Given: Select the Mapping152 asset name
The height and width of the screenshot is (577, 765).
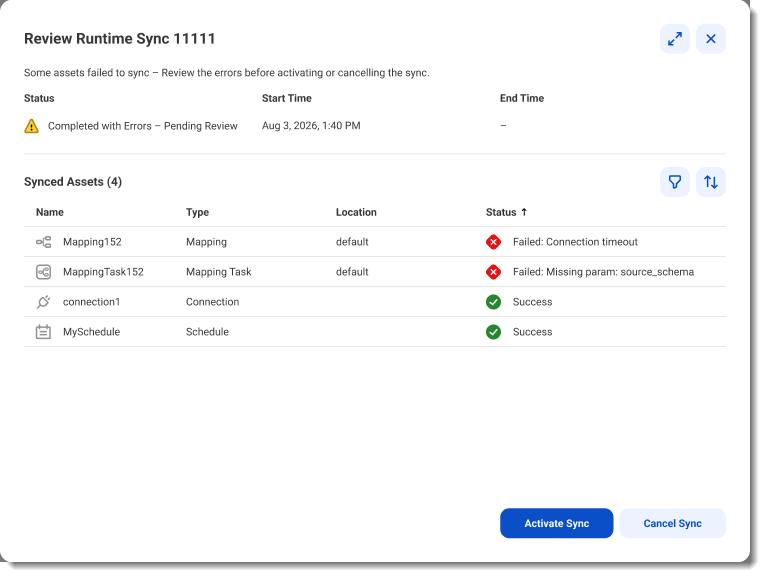Looking at the screenshot, I should point(92,242).
